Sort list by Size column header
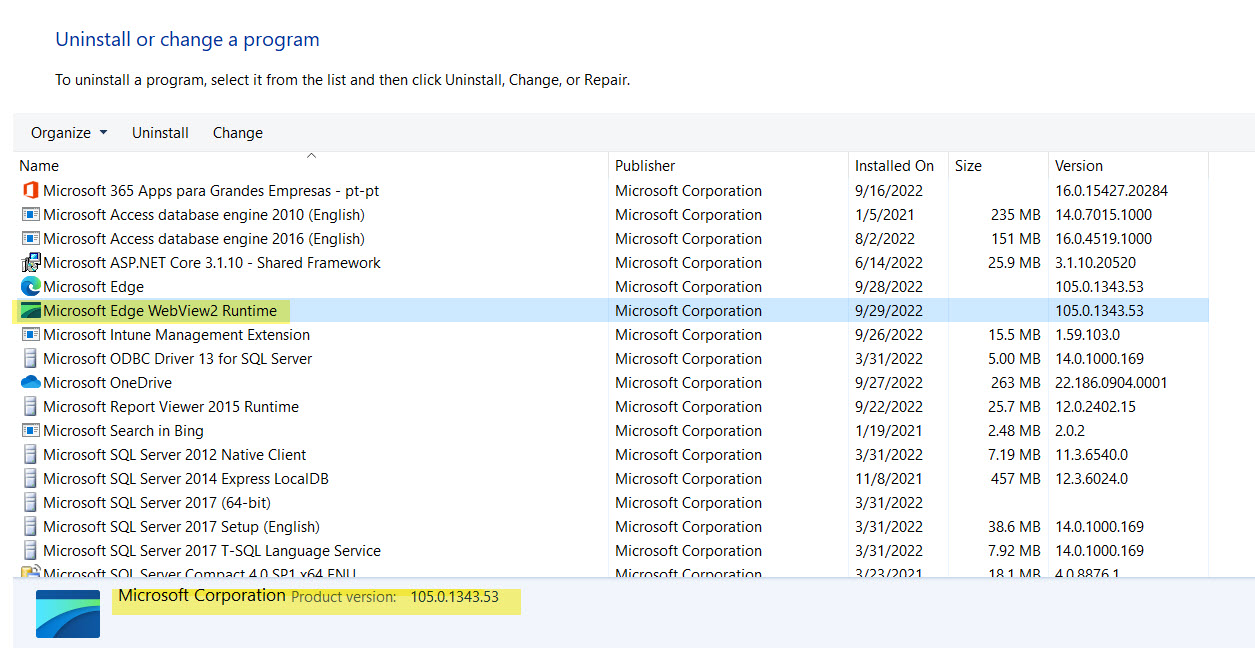The width and height of the screenshot is (1255, 648). tap(968, 166)
